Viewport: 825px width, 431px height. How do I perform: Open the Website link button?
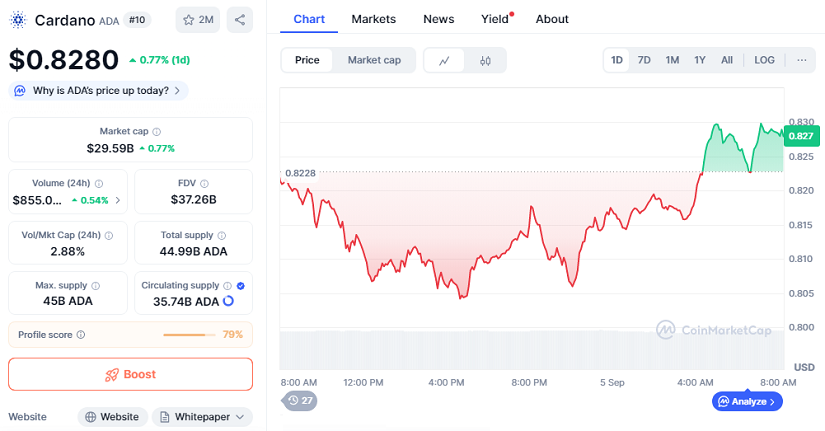tap(113, 417)
